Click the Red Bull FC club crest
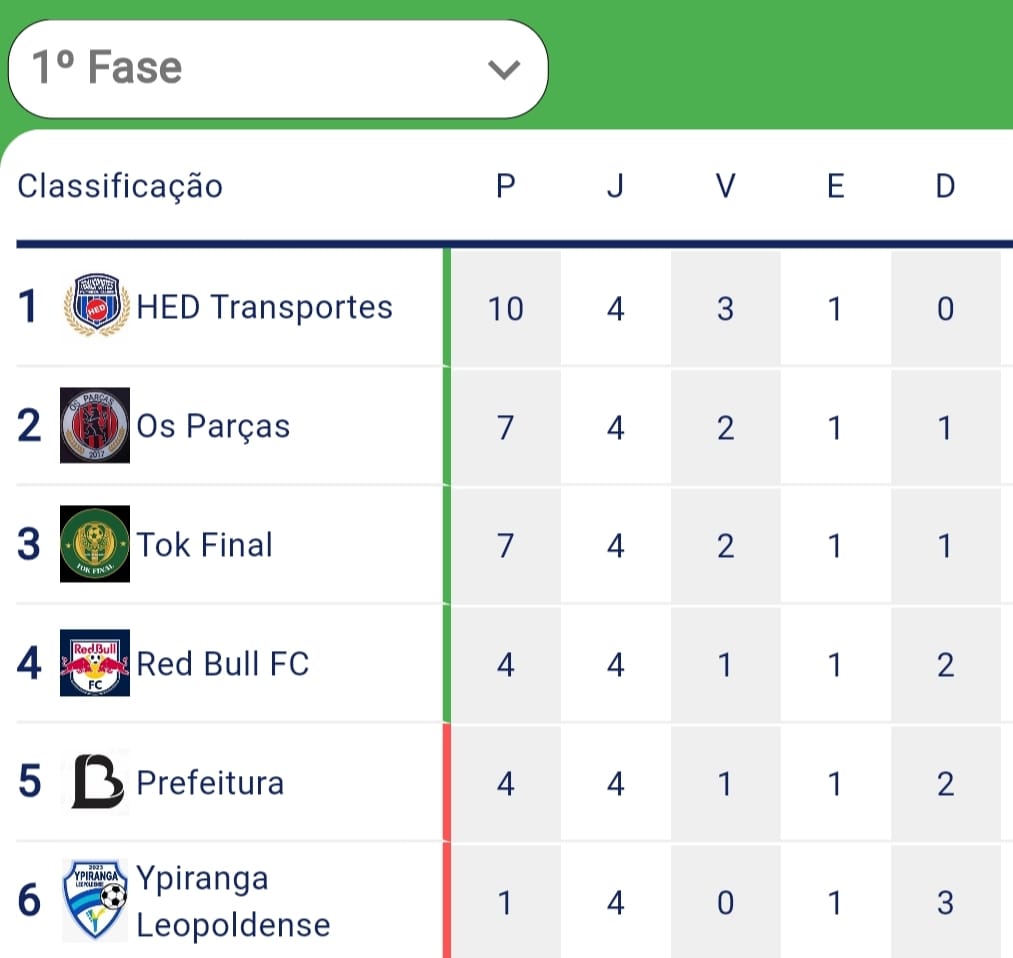Screen dimensions: 1013x958 [x=96, y=663]
